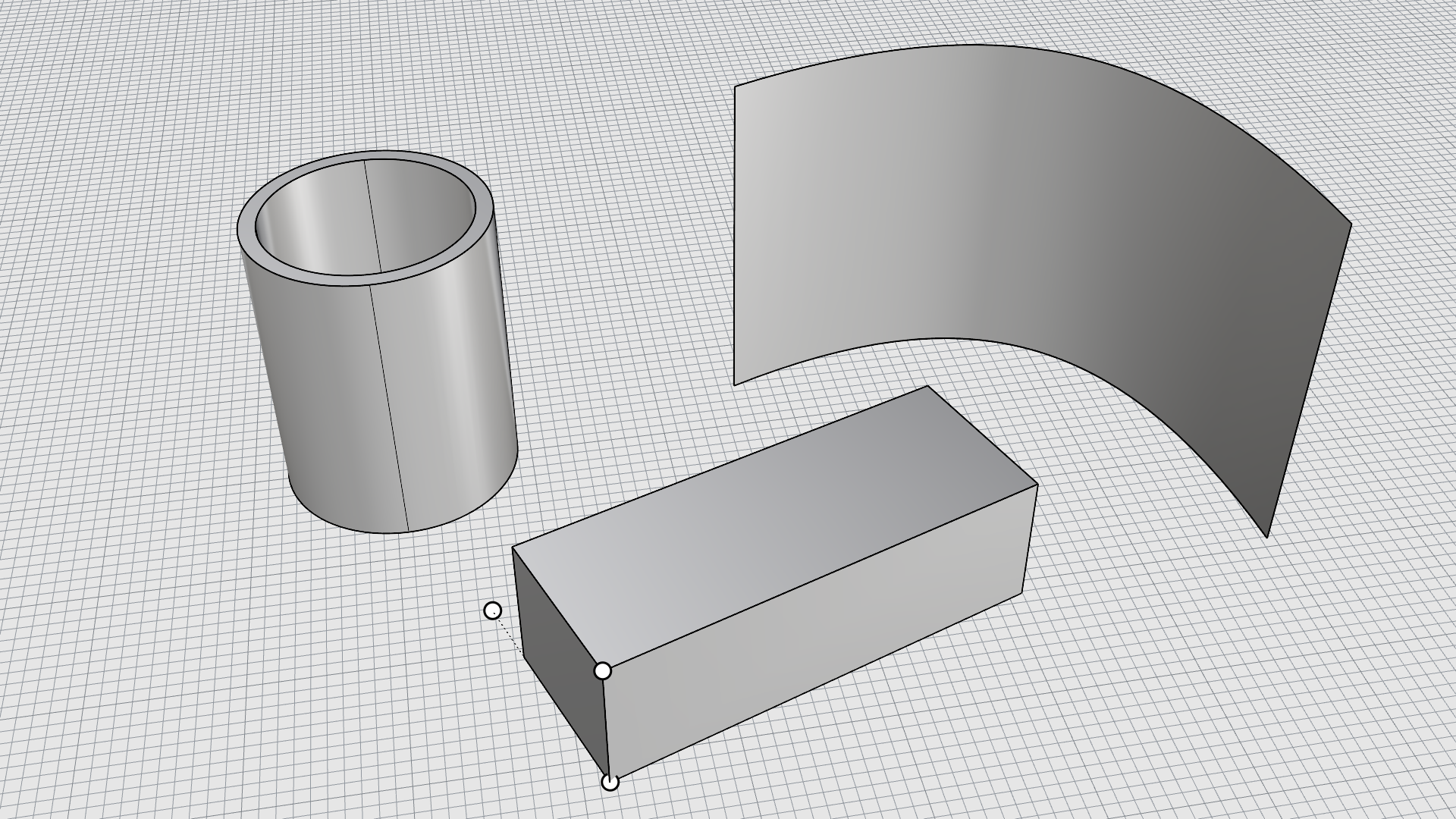The image size is (1456, 819).
Task: Click the box's right top corner vertex
Action: click(x=1037, y=484)
